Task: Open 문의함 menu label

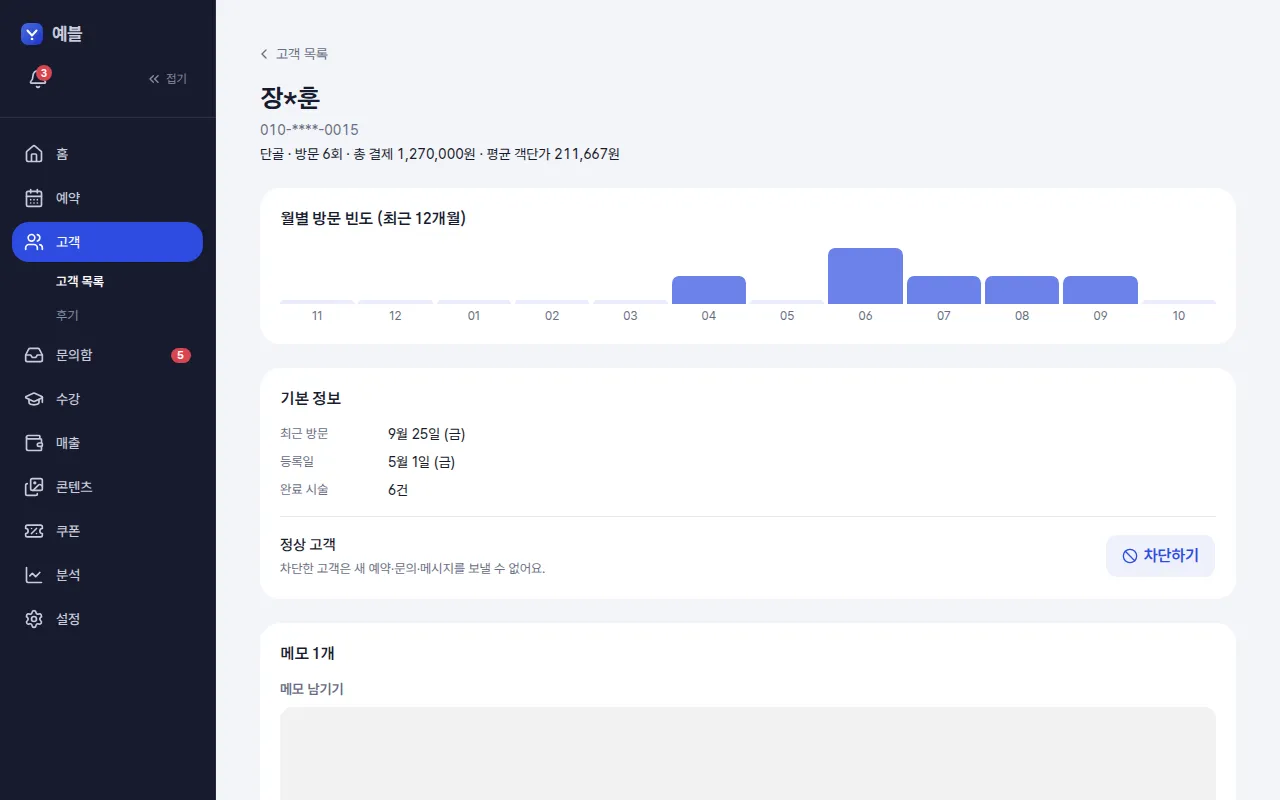Action: [x=74, y=355]
